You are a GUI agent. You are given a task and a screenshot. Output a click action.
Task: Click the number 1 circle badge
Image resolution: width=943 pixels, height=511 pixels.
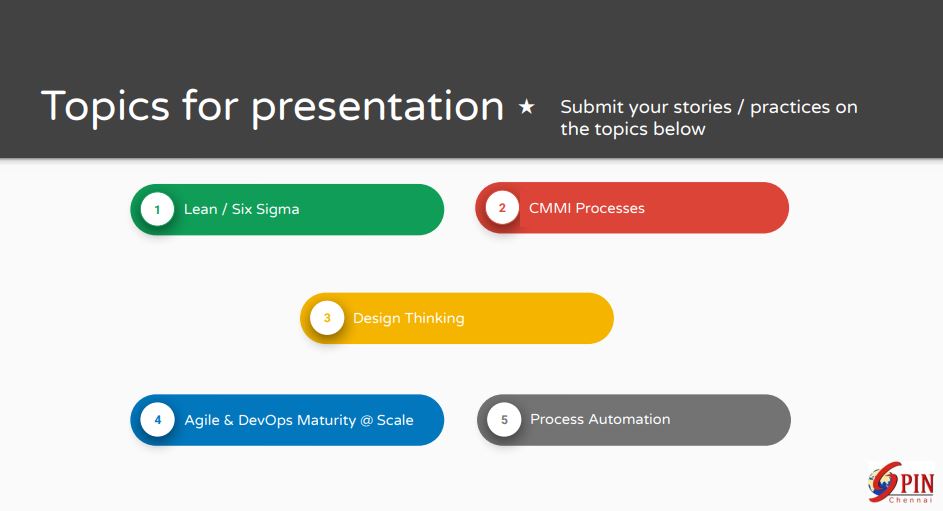157,210
